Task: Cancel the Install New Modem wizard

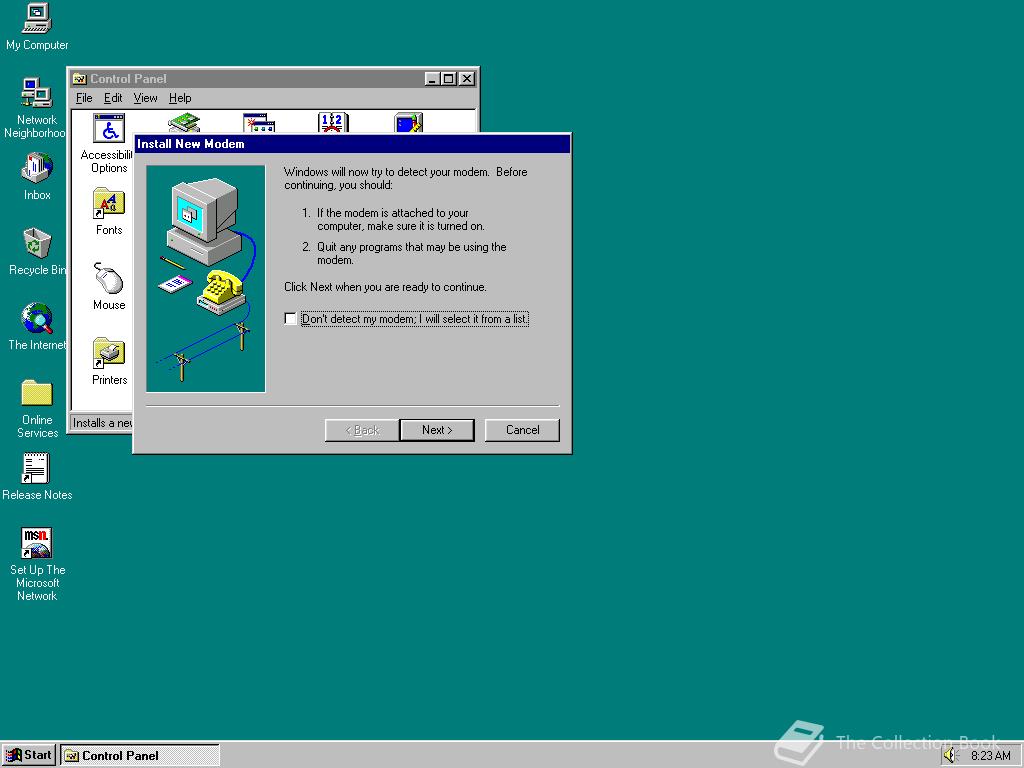Action: (x=521, y=429)
